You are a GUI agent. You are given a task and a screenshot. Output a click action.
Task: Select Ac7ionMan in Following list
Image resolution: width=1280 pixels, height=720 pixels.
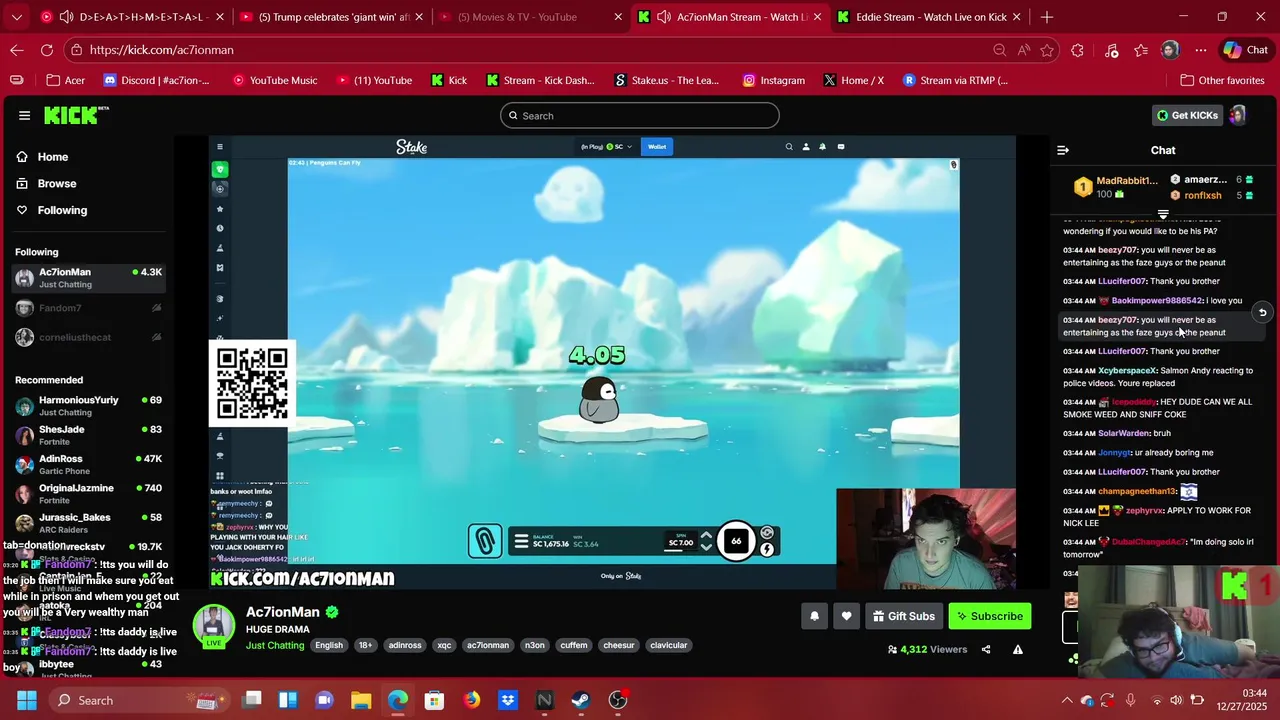click(88, 278)
